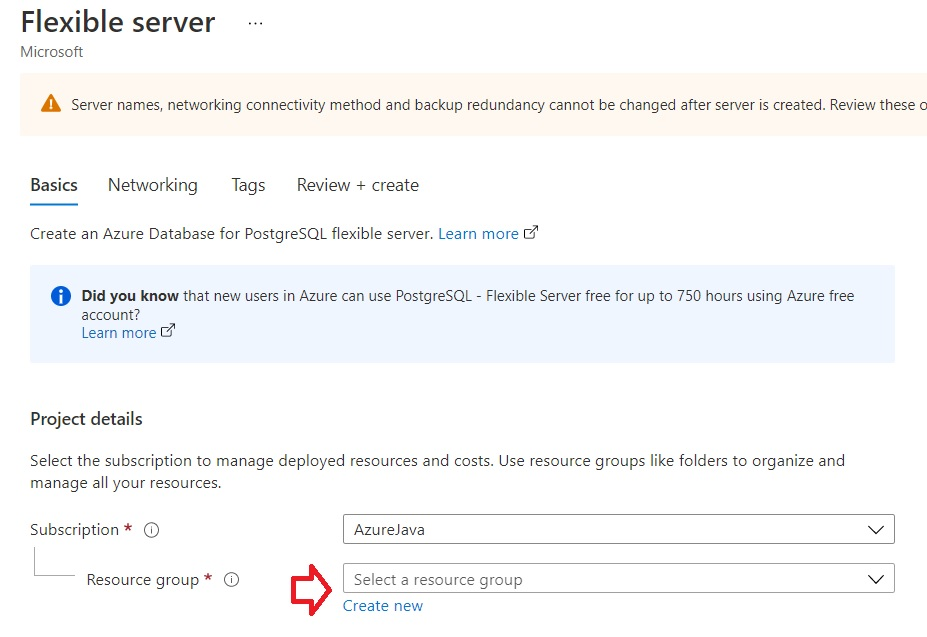
Task: Click the Resource group field label
Action: coord(142,580)
